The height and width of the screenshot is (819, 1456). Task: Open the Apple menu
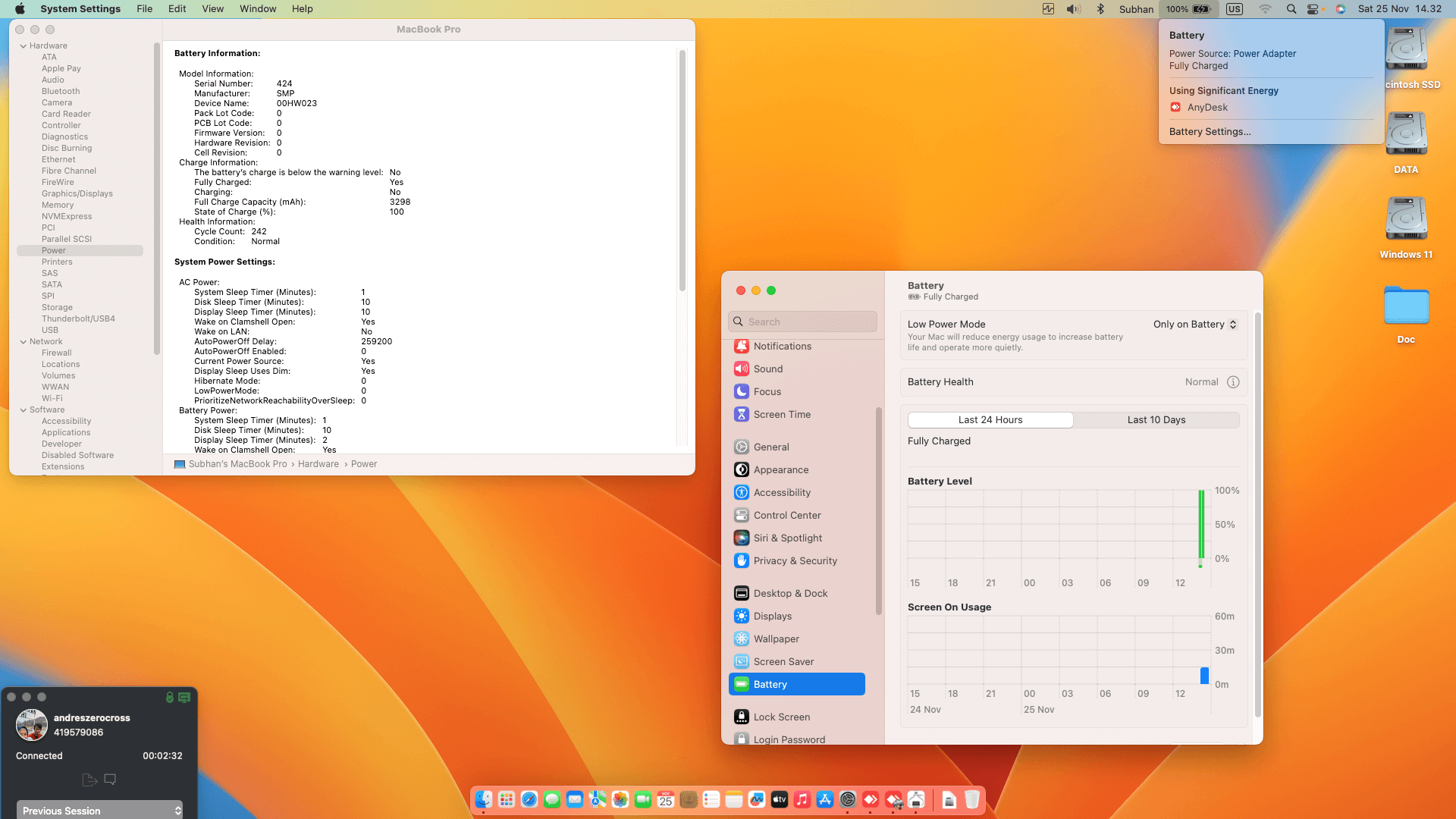pyautogui.click(x=20, y=9)
